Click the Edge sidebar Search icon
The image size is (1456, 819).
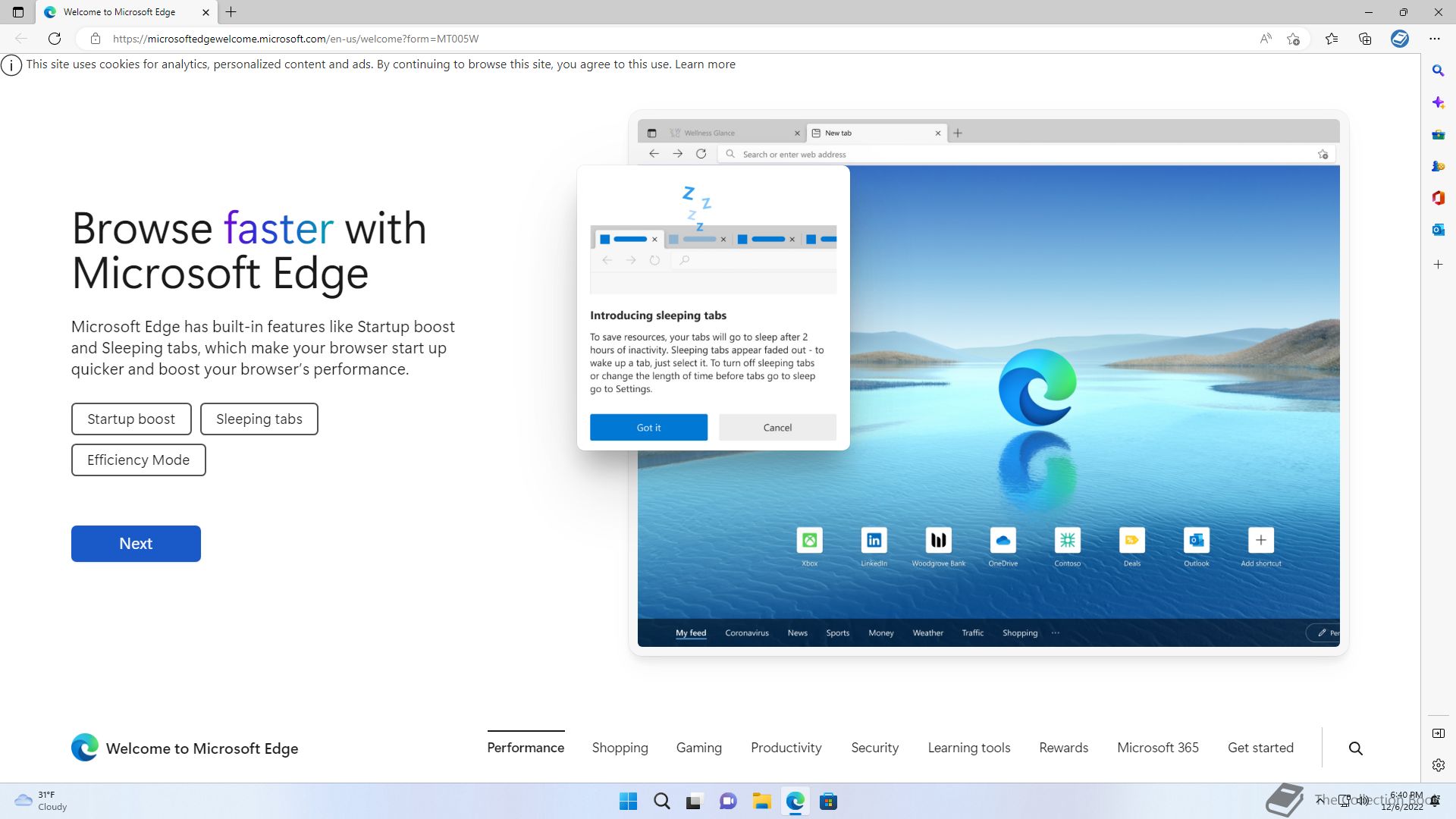coord(1438,71)
